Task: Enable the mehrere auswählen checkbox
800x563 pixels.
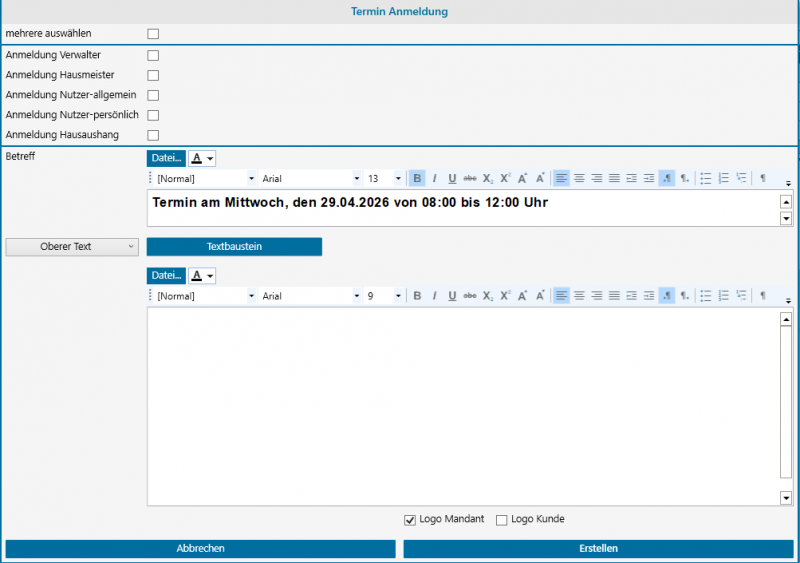Action: click(153, 34)
